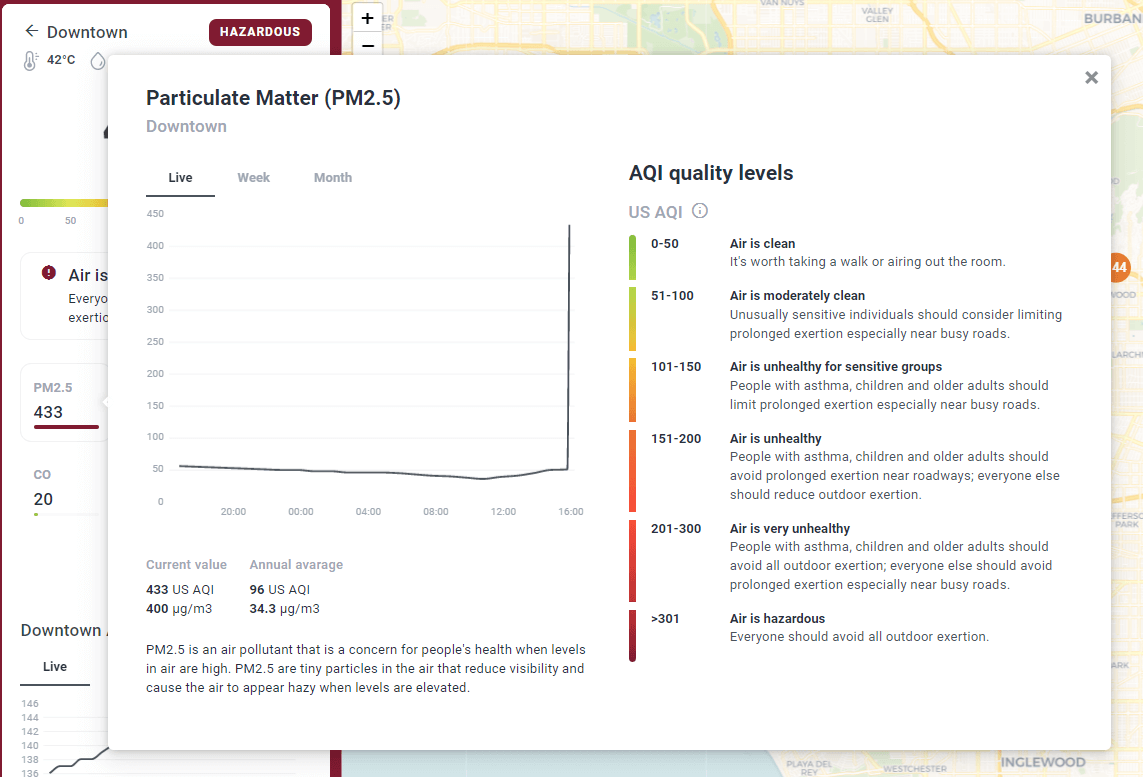The height and width of the screenshot is (777, 1143).
Task: Click the HAZARDOUS status badge
Action: (260, 32)
